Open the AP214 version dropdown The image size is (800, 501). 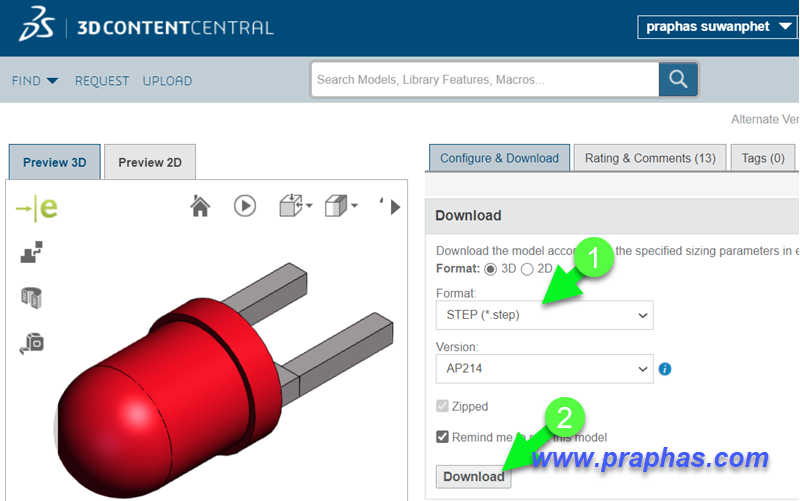tap(544, 369)
